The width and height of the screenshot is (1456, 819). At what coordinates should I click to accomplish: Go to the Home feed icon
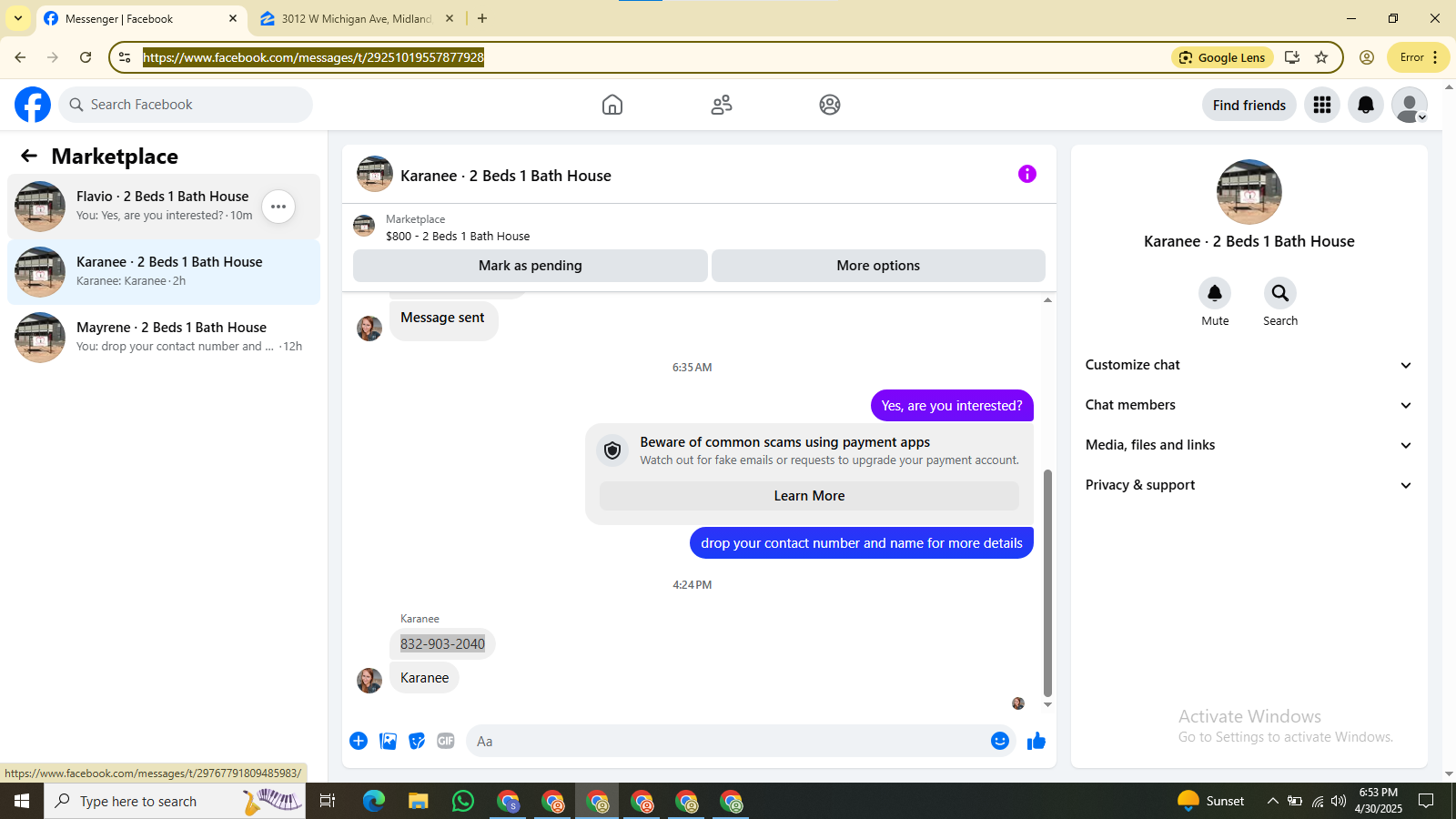(612, 105)
